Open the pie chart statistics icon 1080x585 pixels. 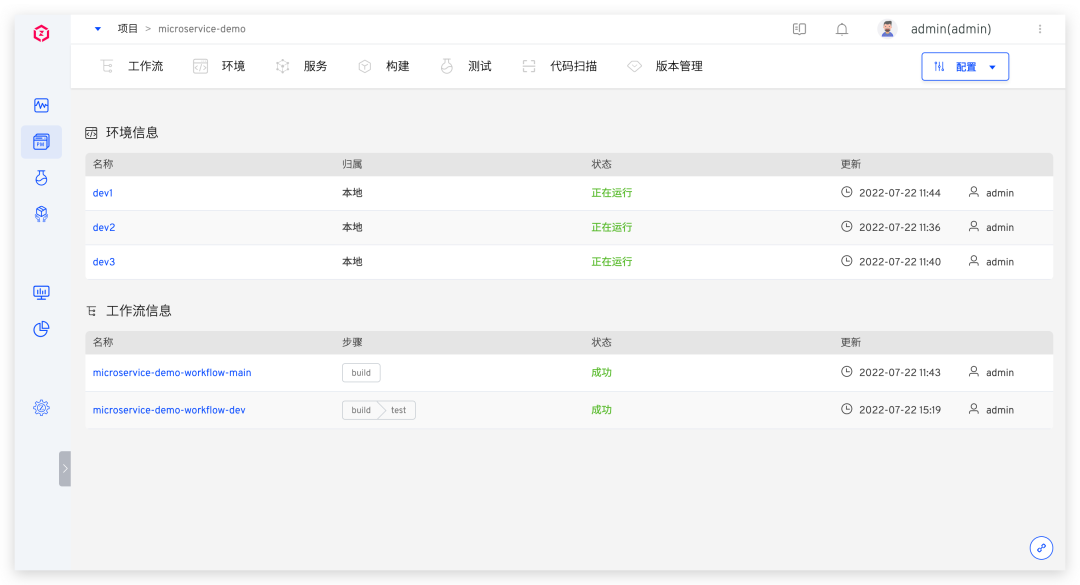point(41,329)
